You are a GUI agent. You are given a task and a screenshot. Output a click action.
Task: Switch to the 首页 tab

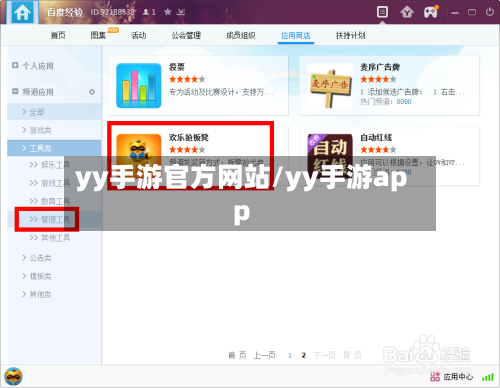(58, 35)
